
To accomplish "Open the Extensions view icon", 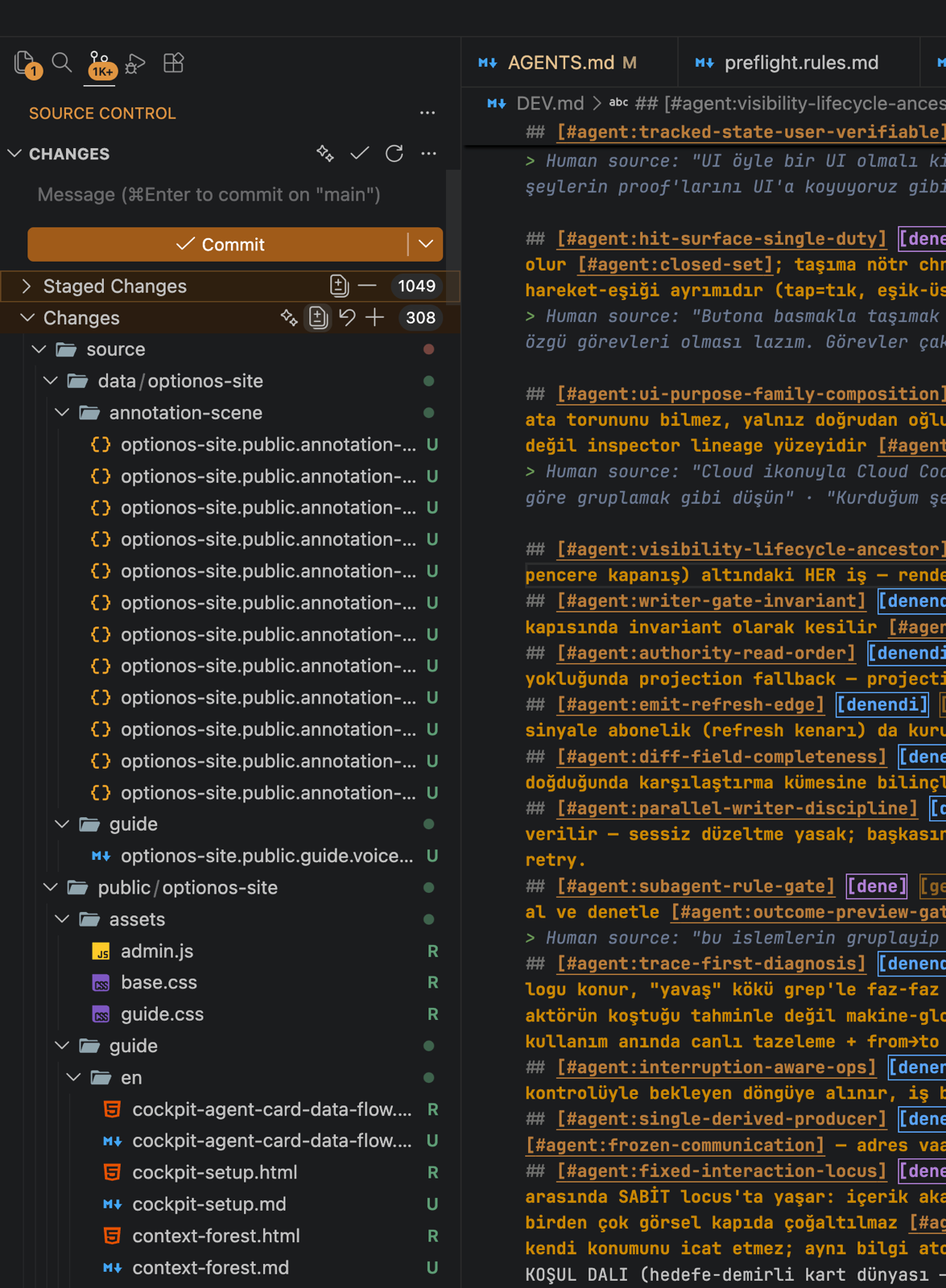I will point(173,63).
